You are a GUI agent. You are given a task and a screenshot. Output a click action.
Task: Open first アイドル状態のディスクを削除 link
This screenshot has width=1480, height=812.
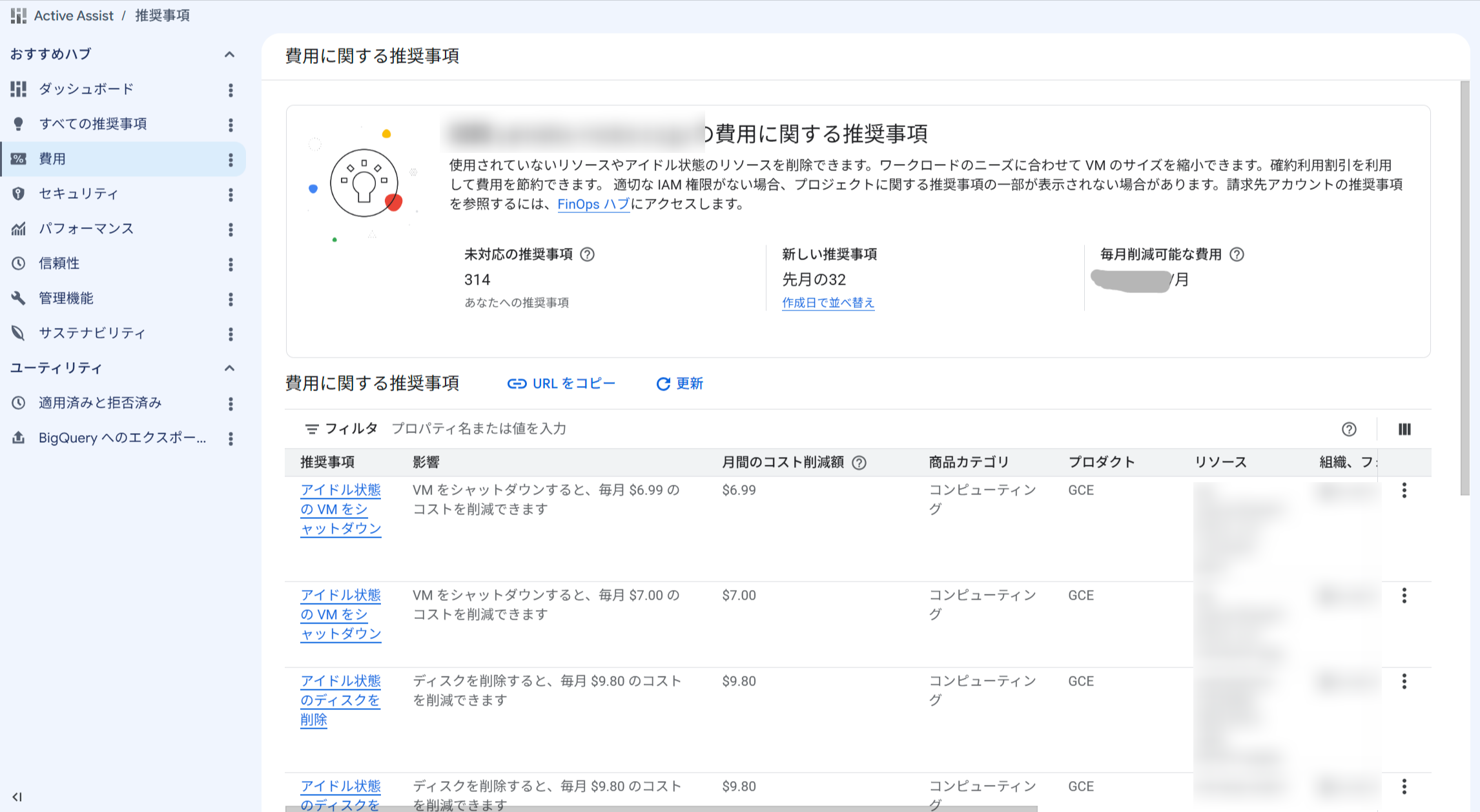[x=341, y=700]
